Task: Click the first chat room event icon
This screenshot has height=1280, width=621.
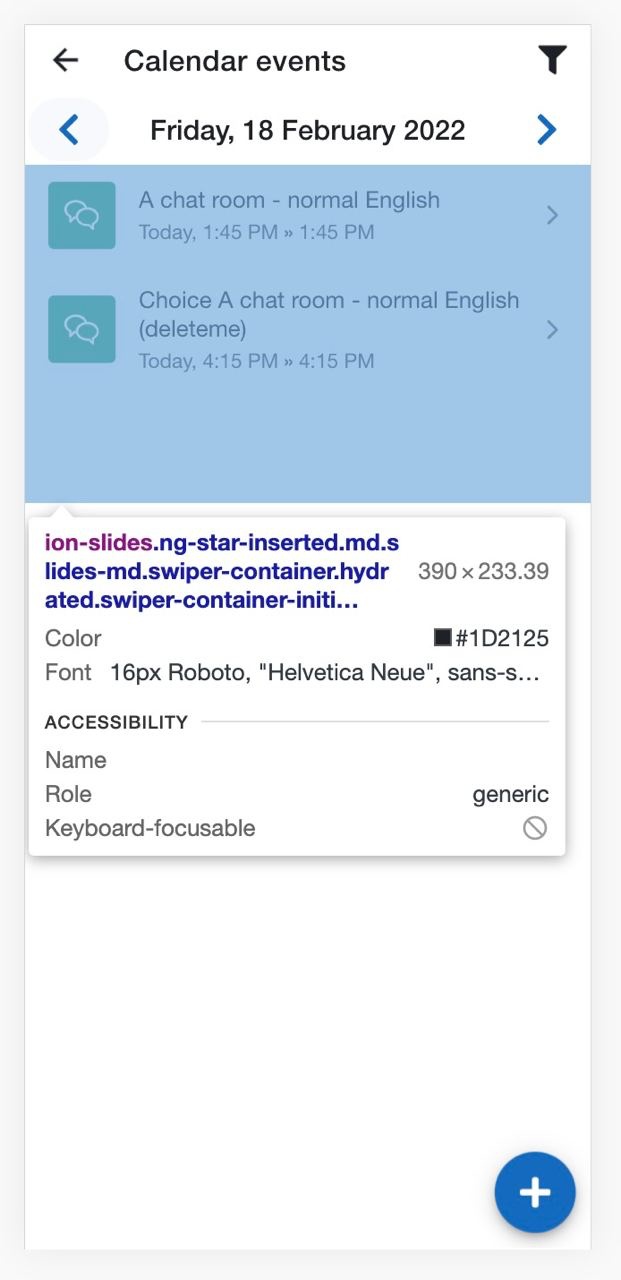Action: pos(82,215)
